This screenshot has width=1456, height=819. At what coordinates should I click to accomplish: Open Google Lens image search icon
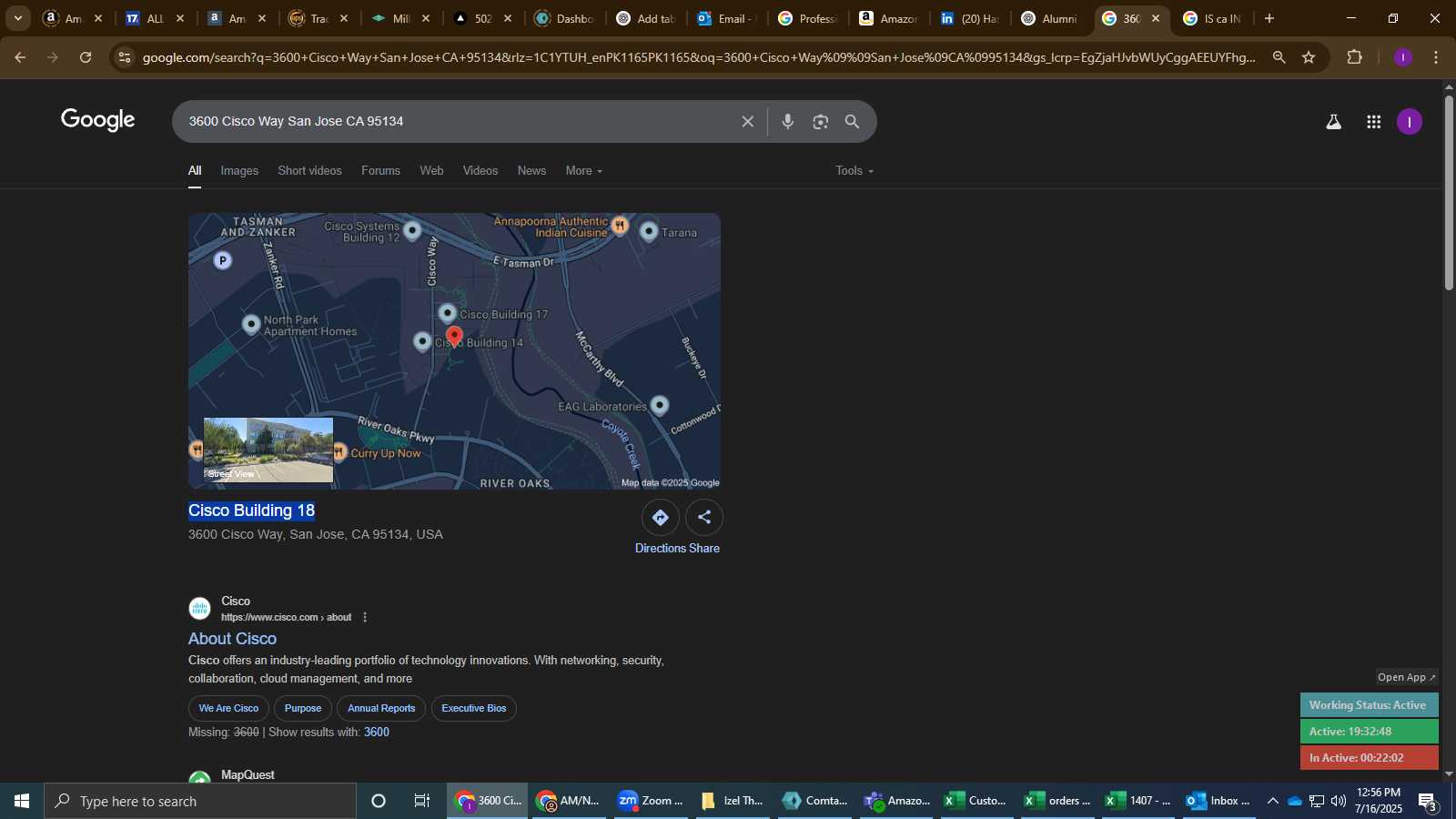(820, 121)
